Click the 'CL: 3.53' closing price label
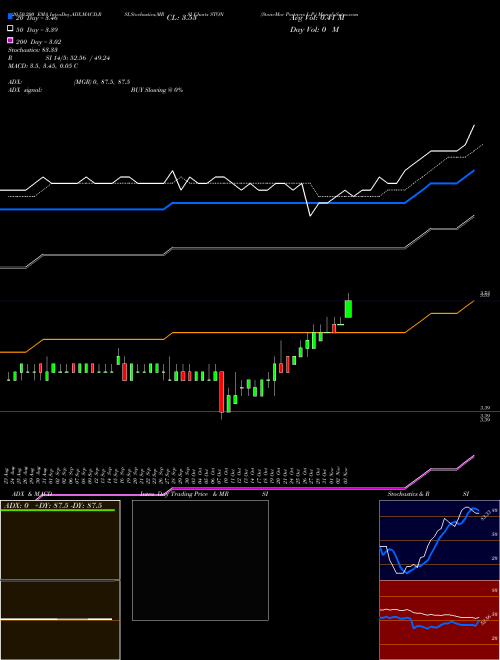This screenshot has width=500, height=660. click(x=181, y=18)
